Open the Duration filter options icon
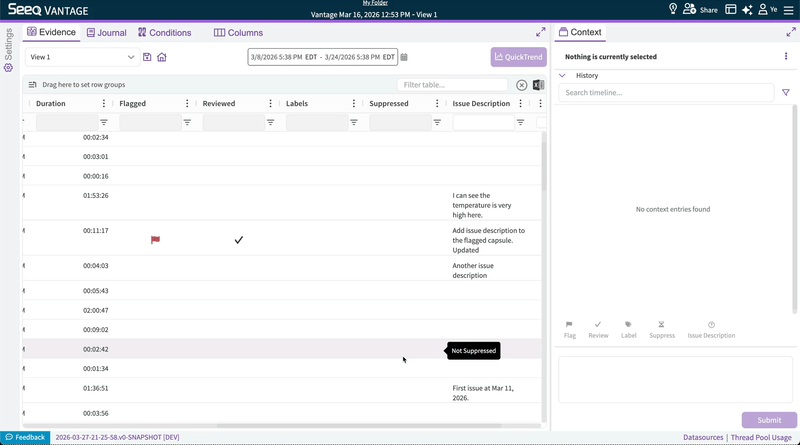Image resolution: width=800 pixels, height=445 pixels. (104, 122)
